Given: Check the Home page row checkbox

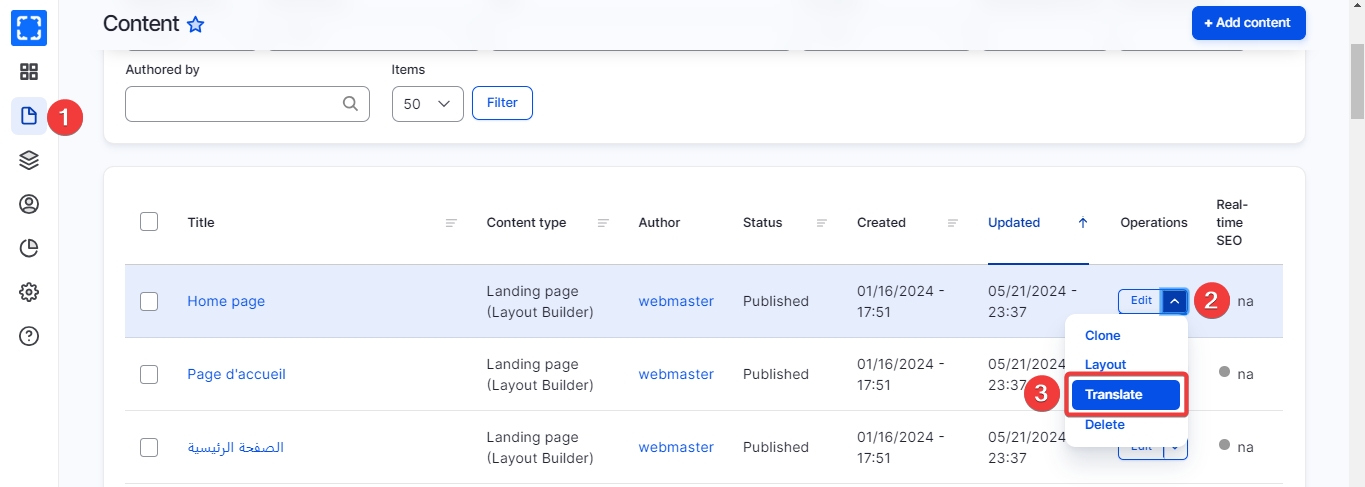Looking at the screenshot, I should click(149, 301).
